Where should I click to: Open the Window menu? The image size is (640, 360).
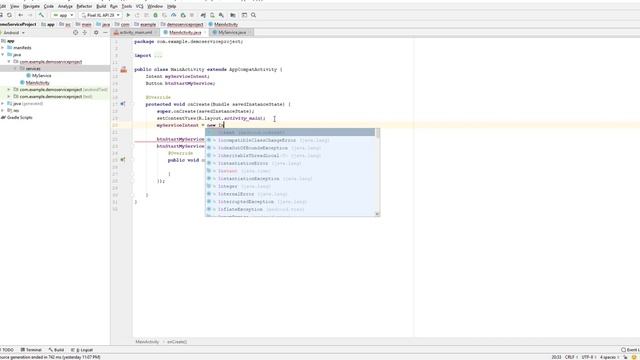point(155,7)
